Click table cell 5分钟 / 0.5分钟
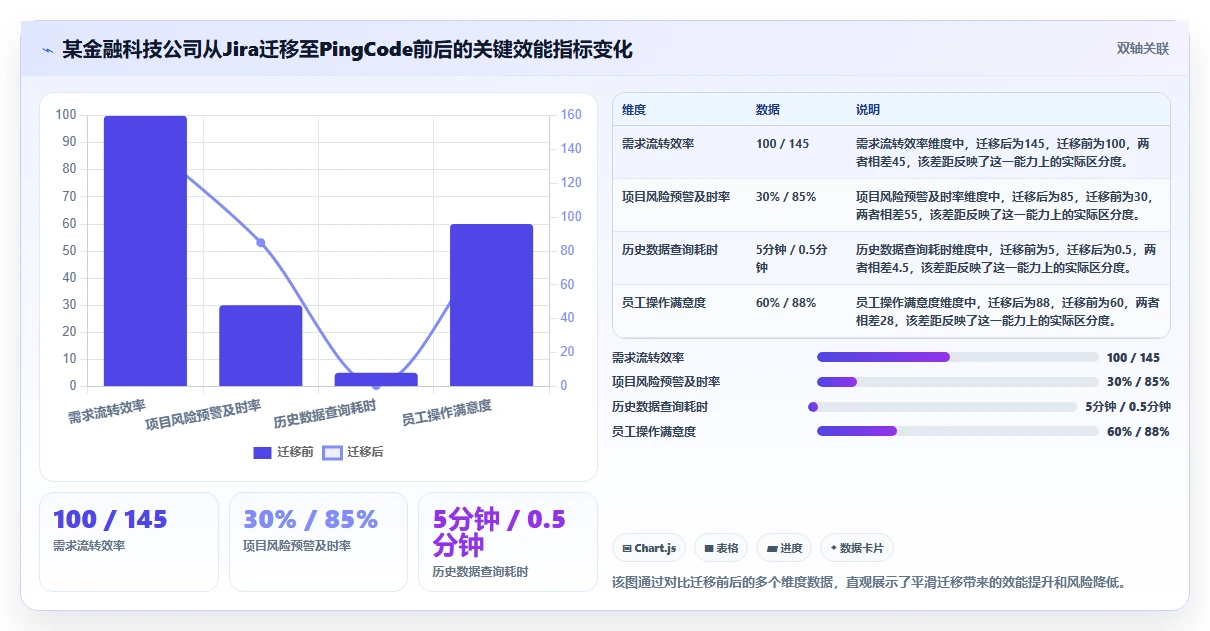This screenshot has width=1210, height=631. click(x=792, y=259)
